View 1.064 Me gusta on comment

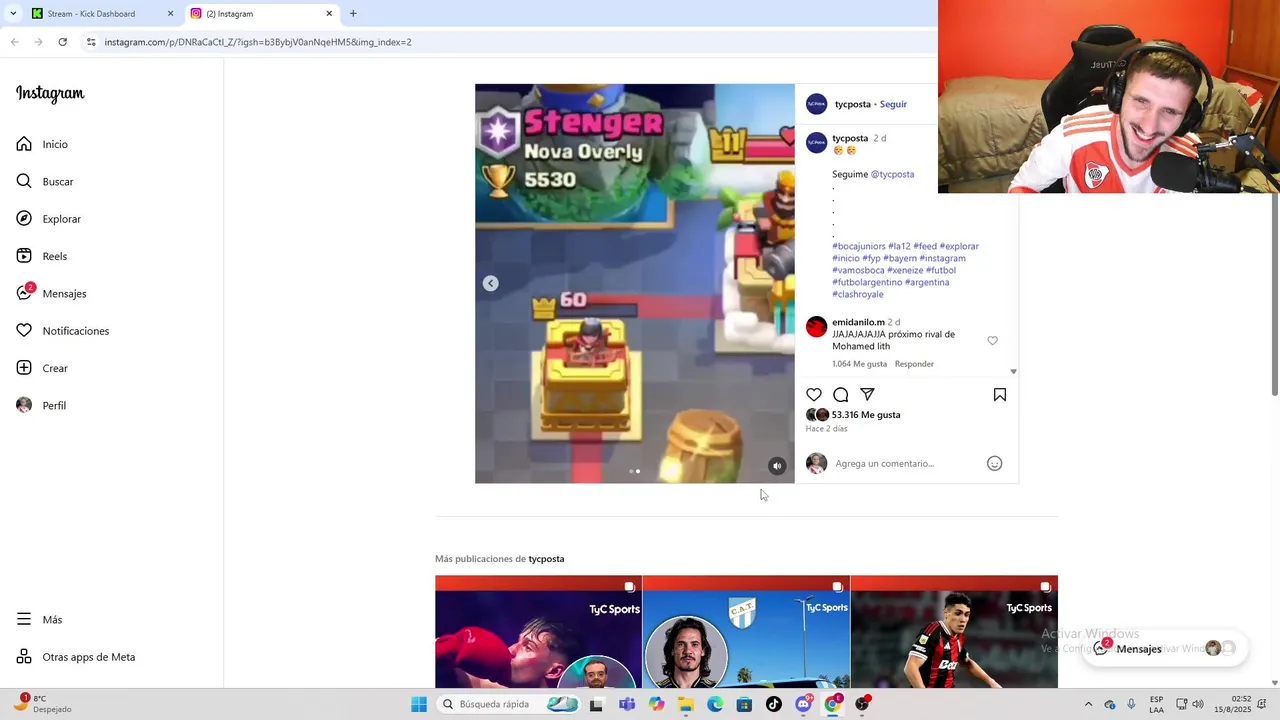(859, 364)
